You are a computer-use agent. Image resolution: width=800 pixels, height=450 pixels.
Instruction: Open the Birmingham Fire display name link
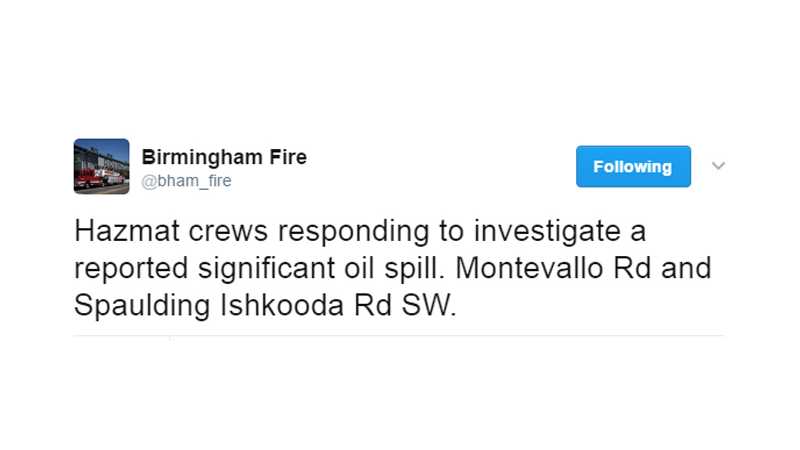(x=224, y=157)
